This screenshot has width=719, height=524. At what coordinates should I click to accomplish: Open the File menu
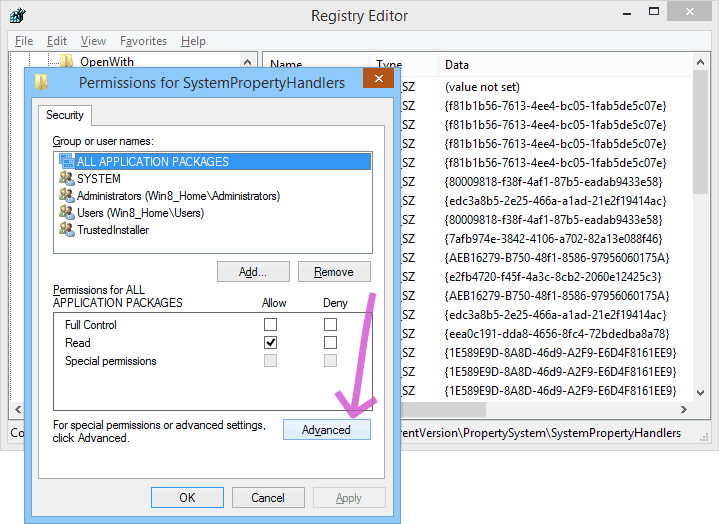(x=24, y=41)
